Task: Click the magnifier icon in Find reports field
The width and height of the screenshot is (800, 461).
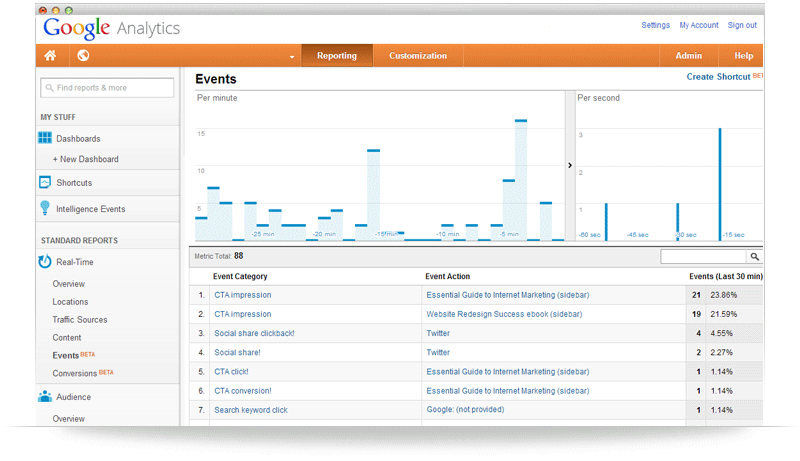Action: click(x=49, y=88)
